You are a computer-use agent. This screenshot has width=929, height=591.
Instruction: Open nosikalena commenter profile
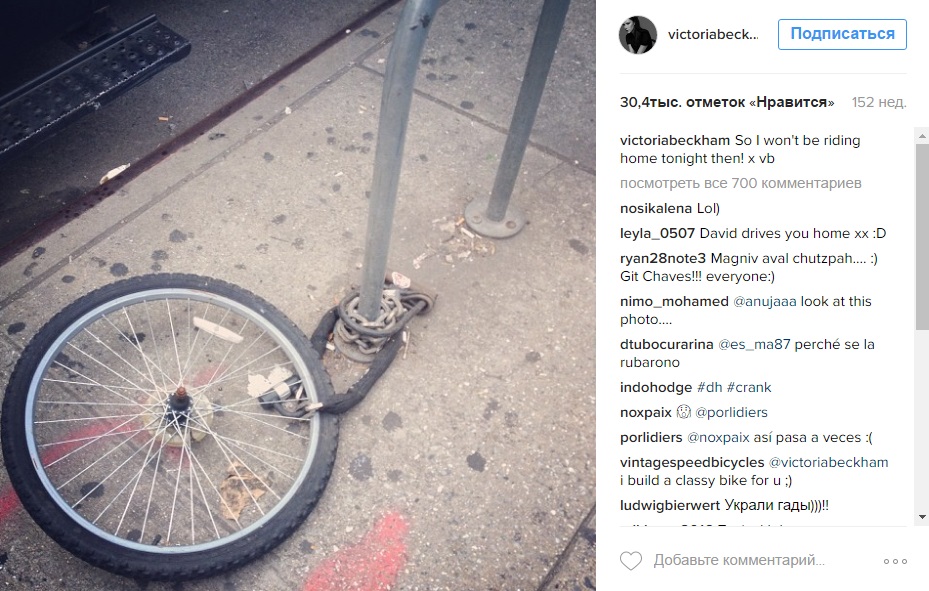pyautogui.click(x=656, y=208)
